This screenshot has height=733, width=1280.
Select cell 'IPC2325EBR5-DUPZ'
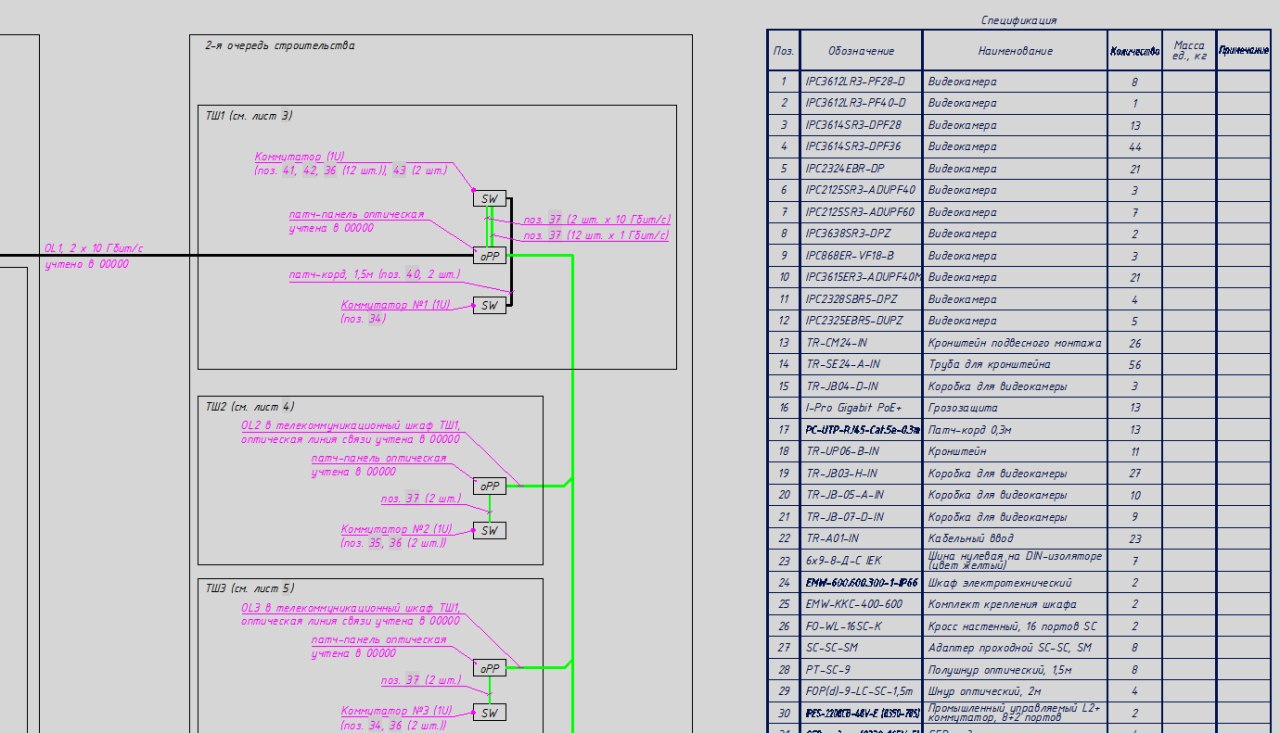(861, 321)
